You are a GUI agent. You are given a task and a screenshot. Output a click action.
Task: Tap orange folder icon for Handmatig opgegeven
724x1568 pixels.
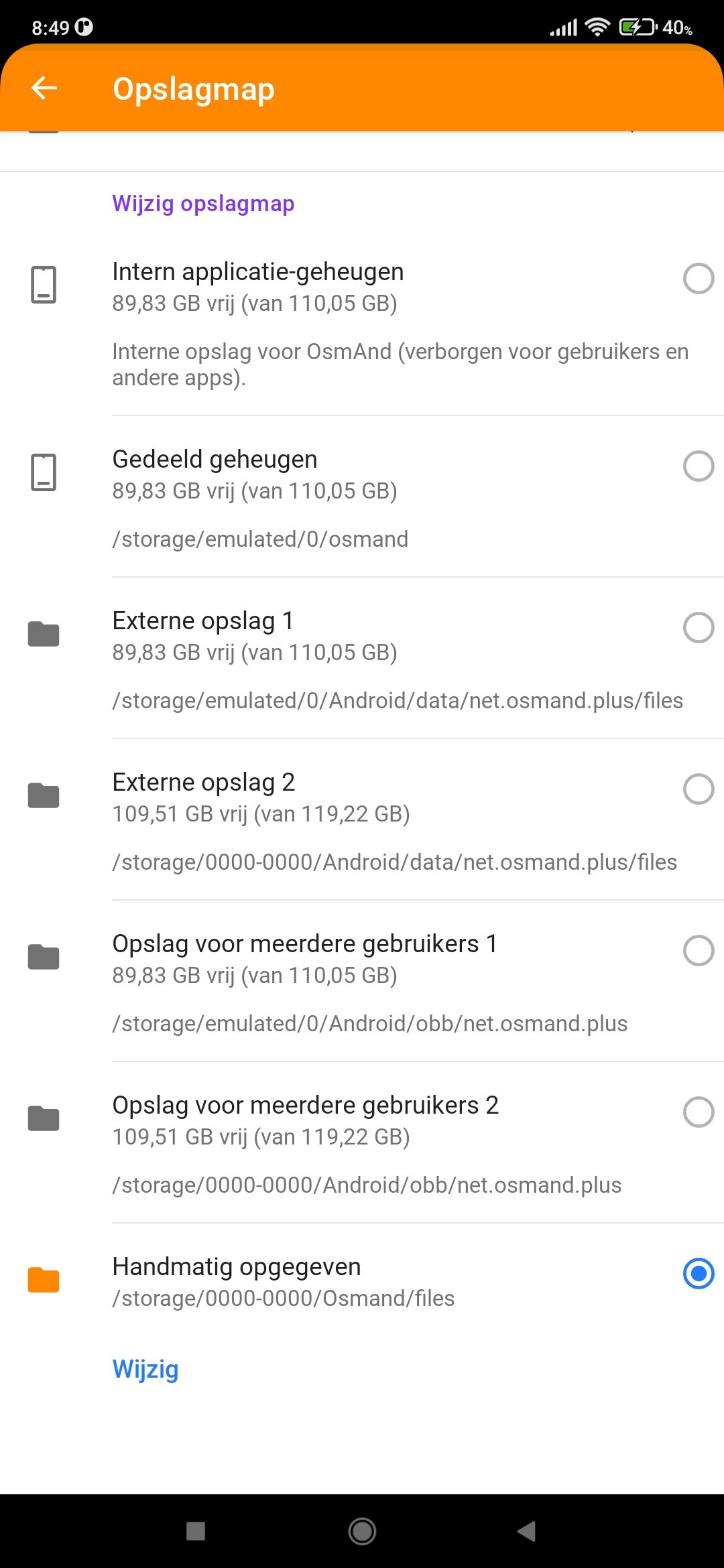(x=44, y=1280)
